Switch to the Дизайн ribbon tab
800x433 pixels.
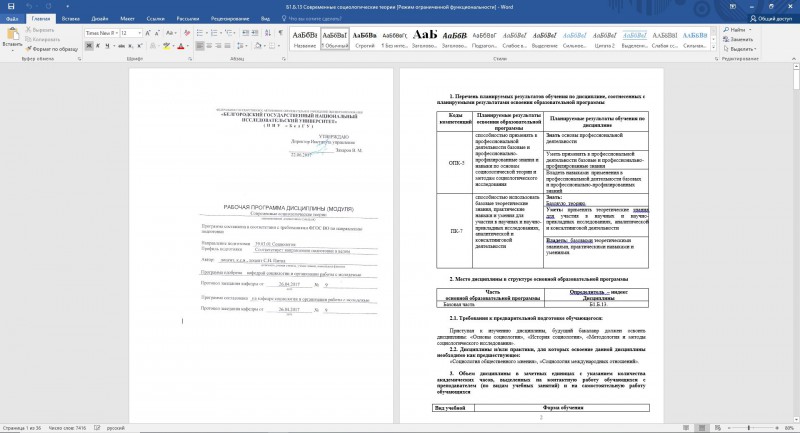(x=99, y=18)
